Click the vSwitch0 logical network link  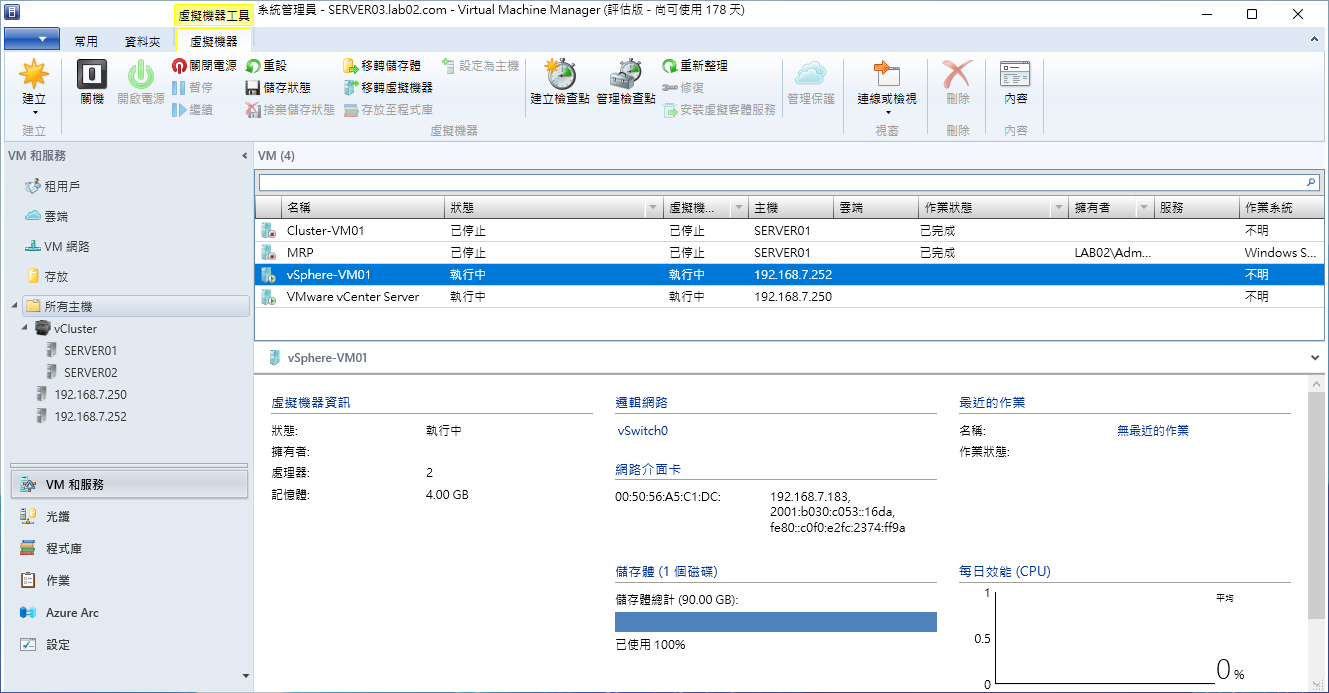643,431
